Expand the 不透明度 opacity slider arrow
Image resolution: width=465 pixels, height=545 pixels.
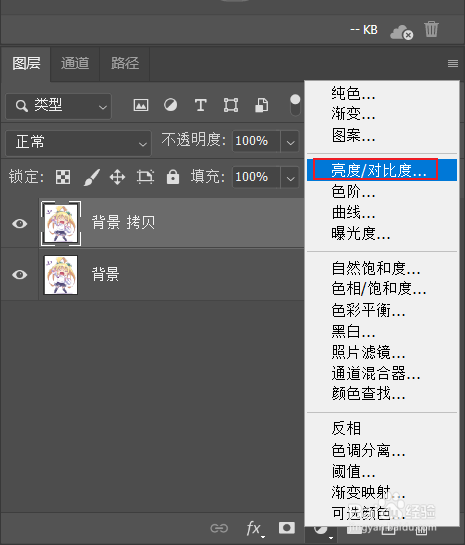(x=290, y=141)
